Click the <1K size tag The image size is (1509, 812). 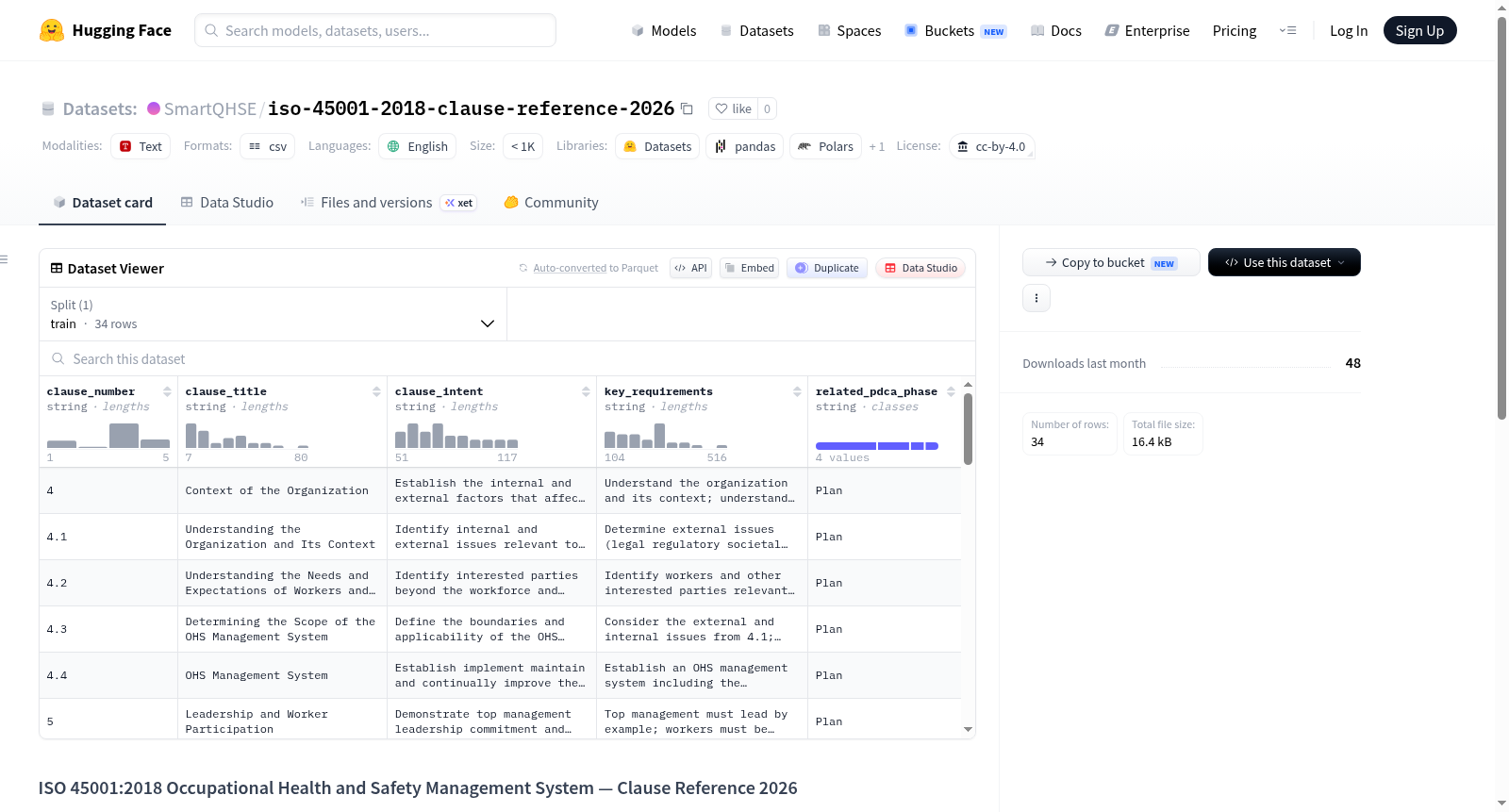click(522, 146)
